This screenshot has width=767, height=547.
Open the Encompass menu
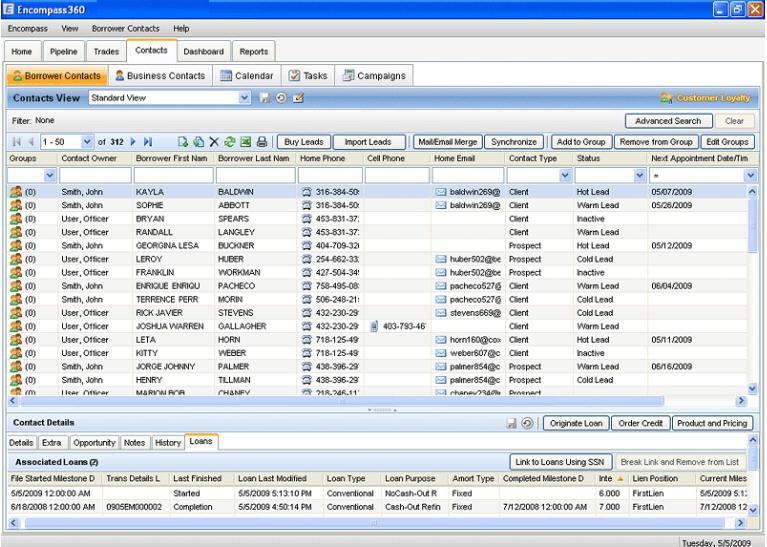[x=27, y=28]
